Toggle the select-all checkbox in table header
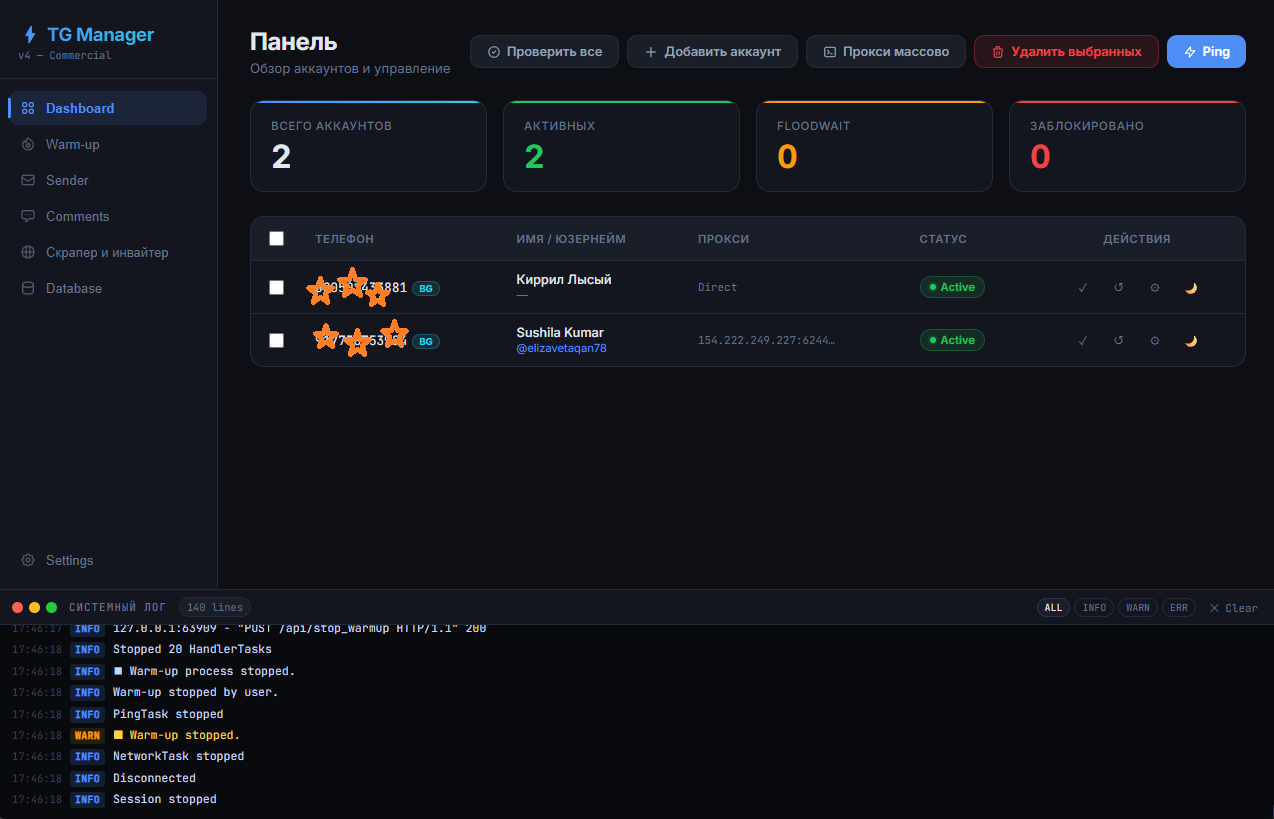1274x819 pixels. 277,239
